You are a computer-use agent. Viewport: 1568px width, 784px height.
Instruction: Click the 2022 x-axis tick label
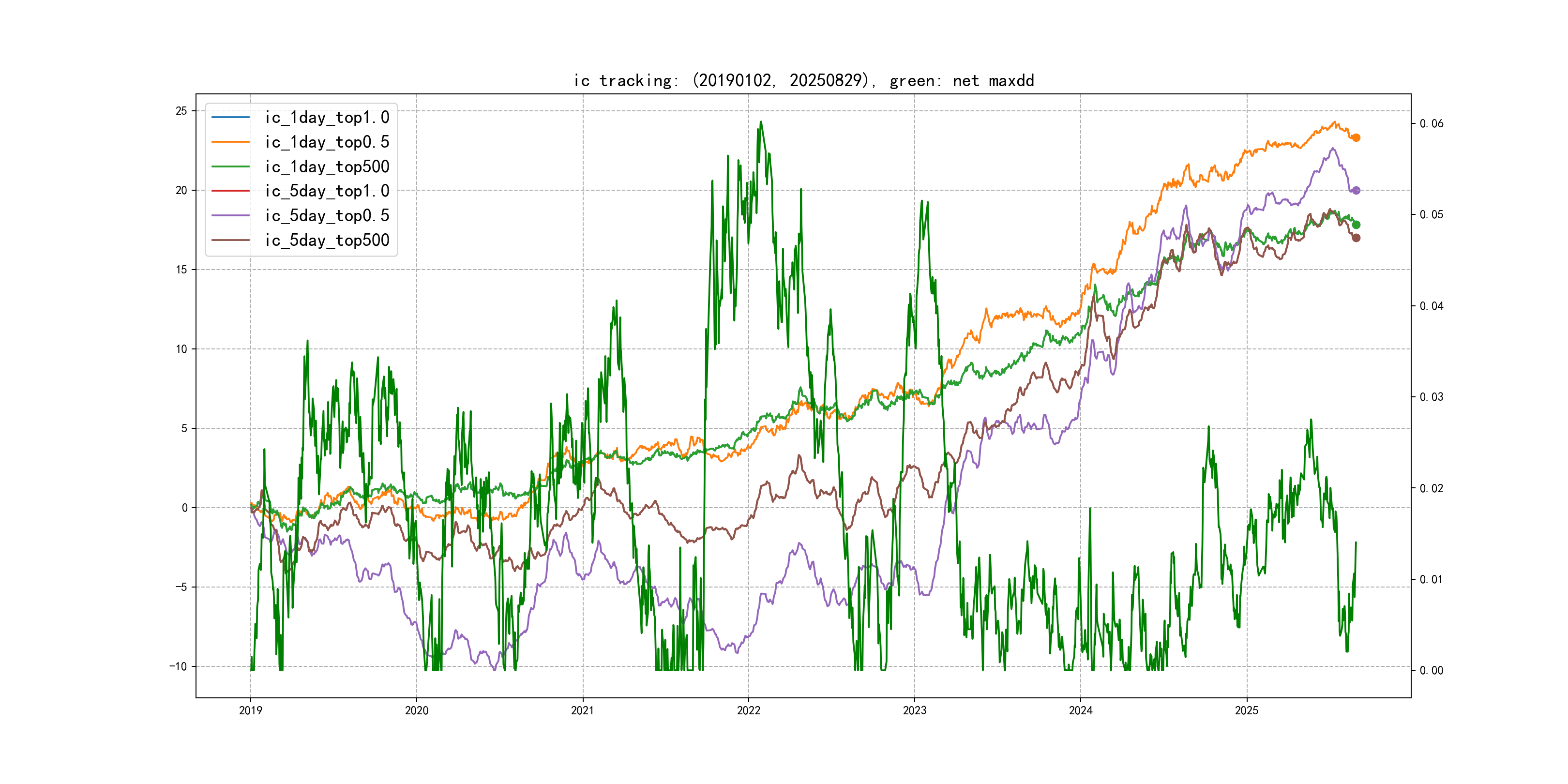coord(748,710)
